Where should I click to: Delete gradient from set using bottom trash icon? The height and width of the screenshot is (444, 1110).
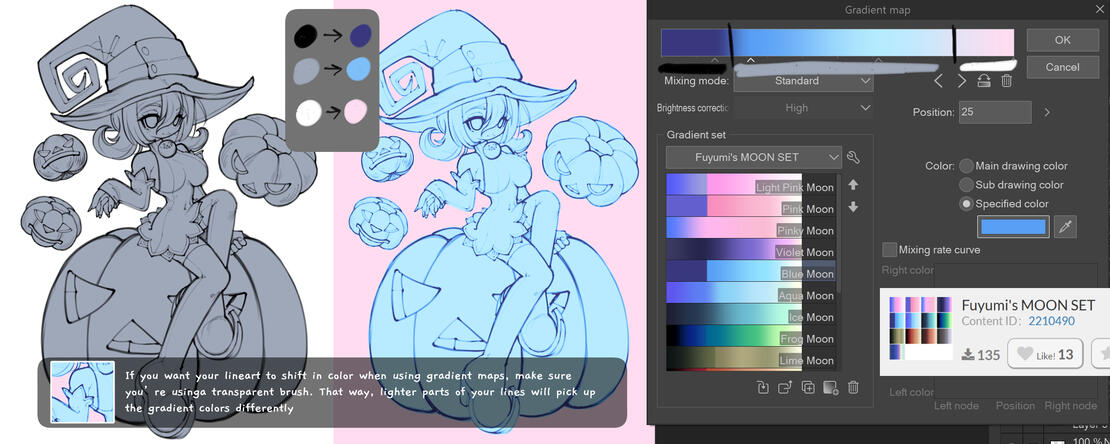(x=853, y=387)
